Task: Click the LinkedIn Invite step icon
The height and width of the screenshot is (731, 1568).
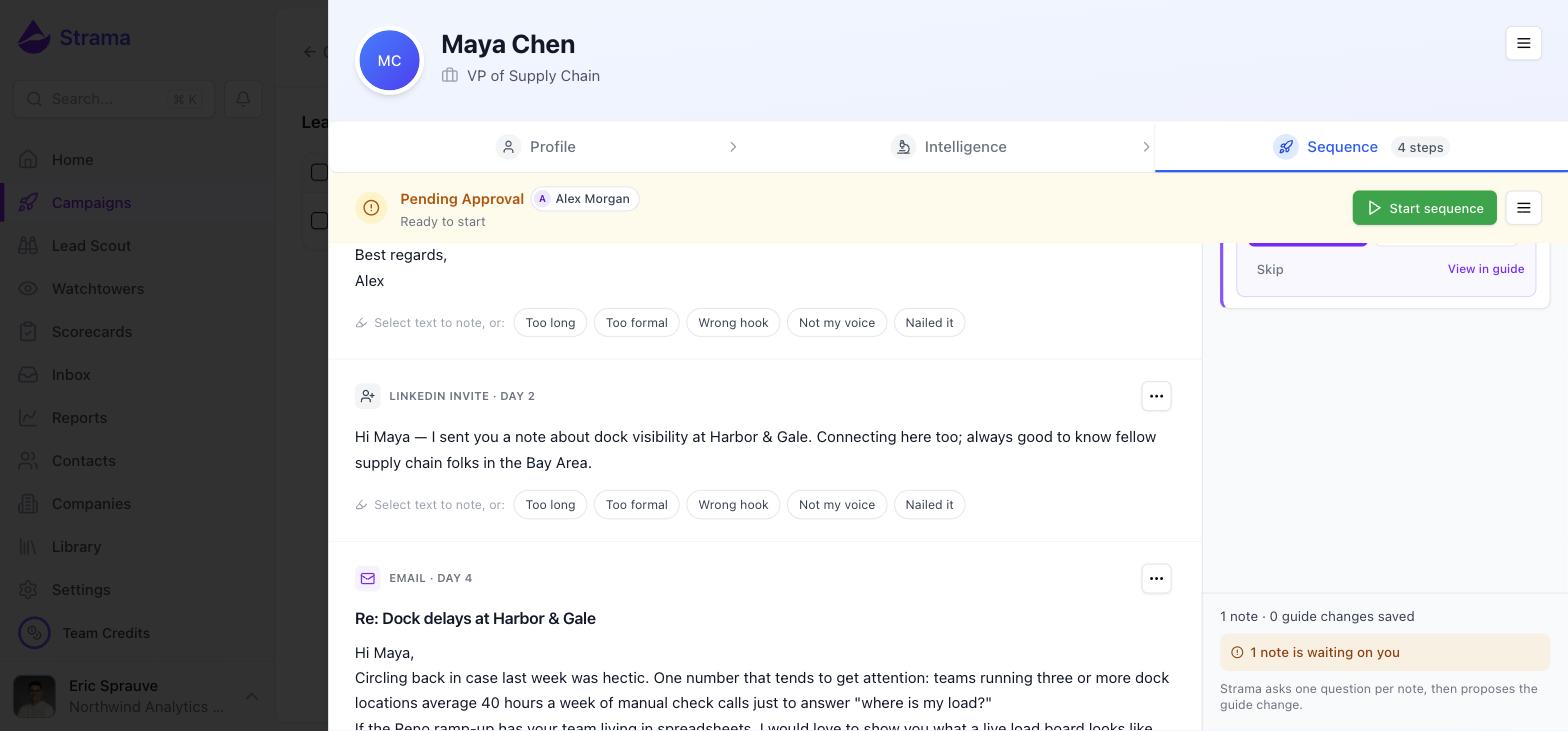Action: coord(367,396)
